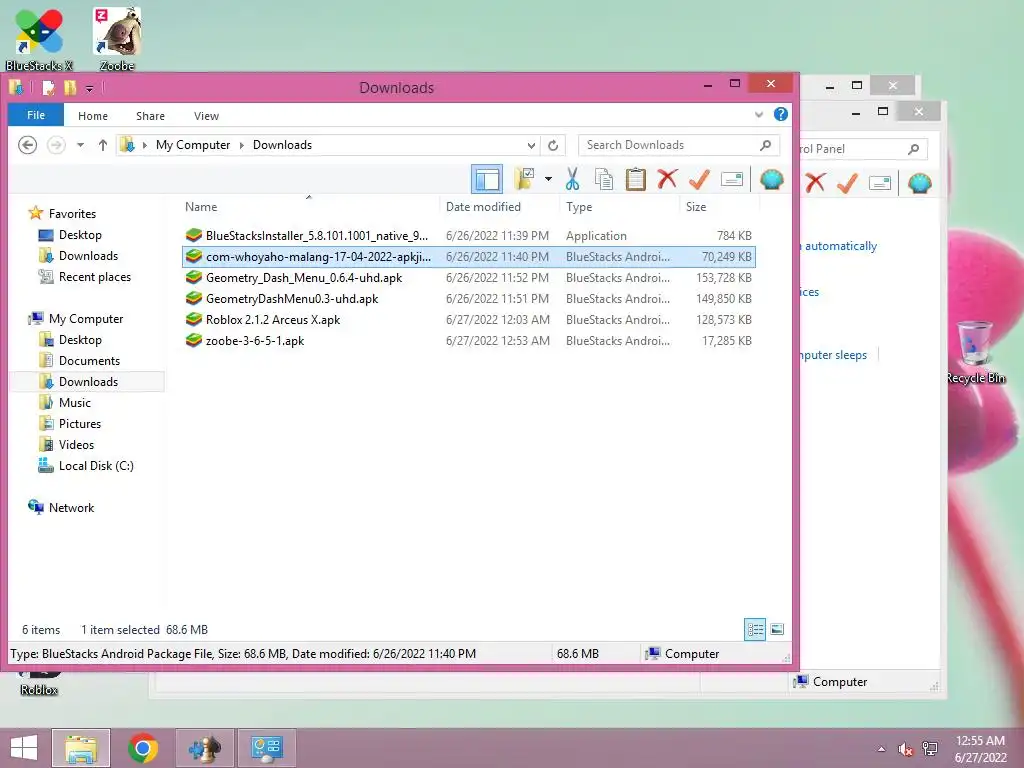The width and height of the screenshot is (1024, 768).
Task: Expand the address bar history dropdown
Action: pos(531,145)
